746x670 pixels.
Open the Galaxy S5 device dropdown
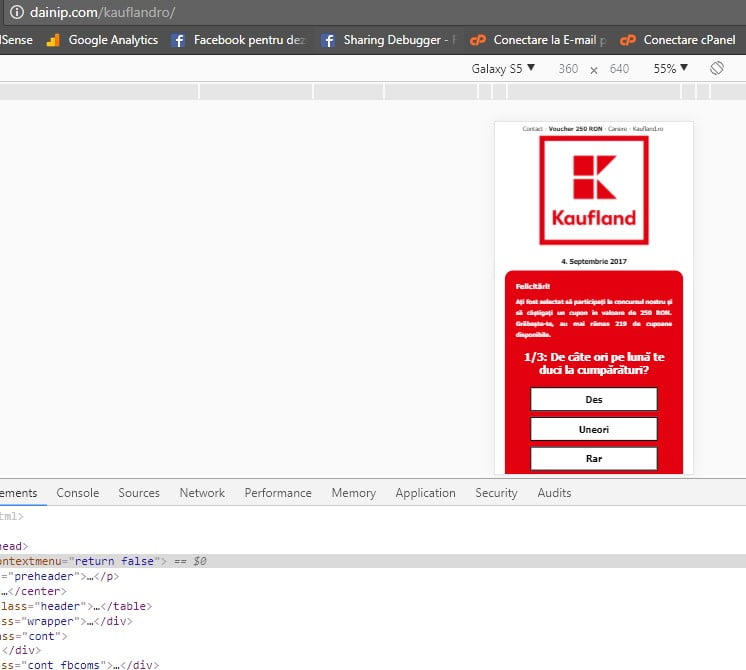503,69
